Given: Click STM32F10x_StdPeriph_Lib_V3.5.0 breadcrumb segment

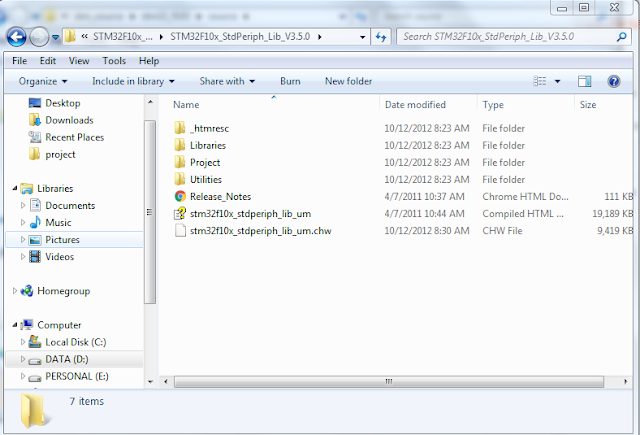Looking at the screenshot, I should coord(240,37).
